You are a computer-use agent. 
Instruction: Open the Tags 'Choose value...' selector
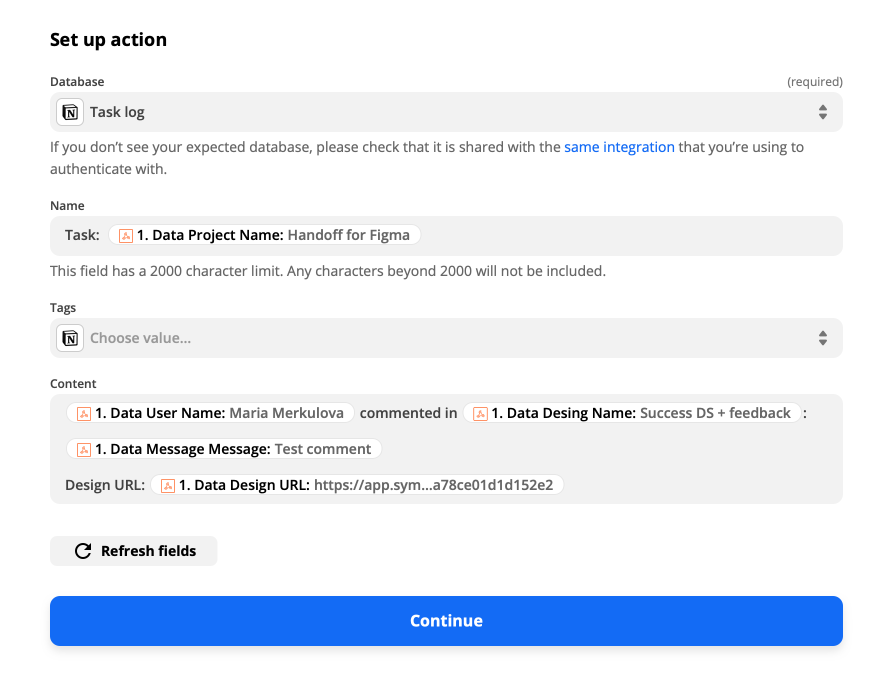[x=446, y=338]
